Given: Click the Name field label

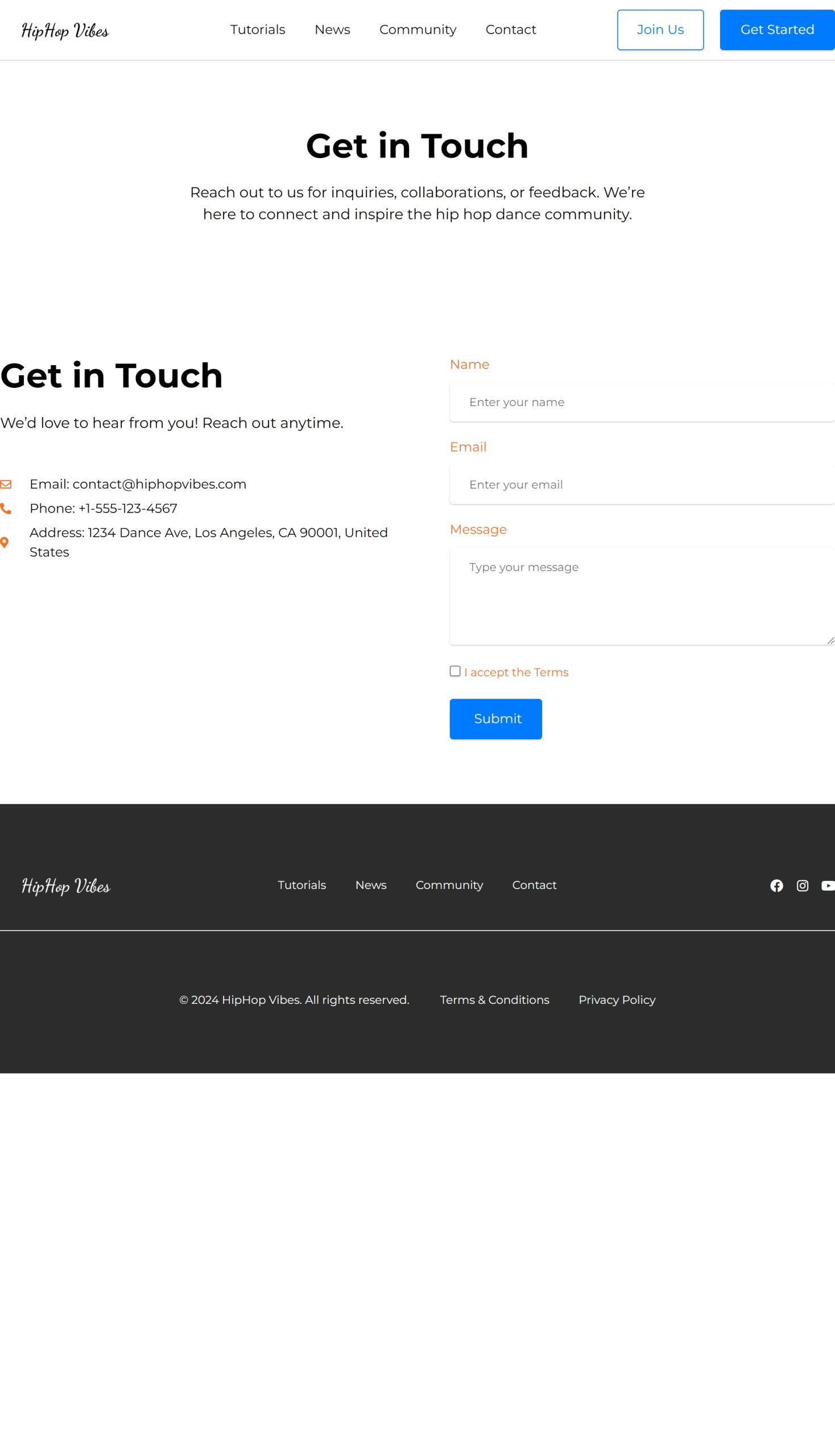Looking at the screenshot, I should click(x=469, y=364).
